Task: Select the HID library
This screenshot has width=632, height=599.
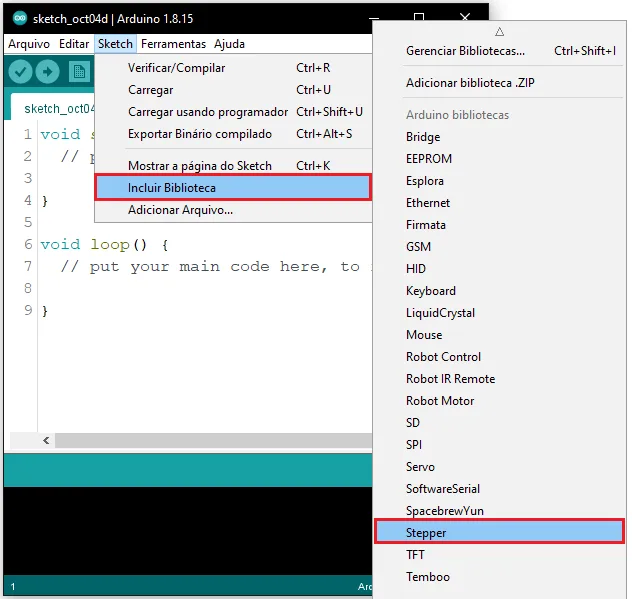Action: point(500,268)
